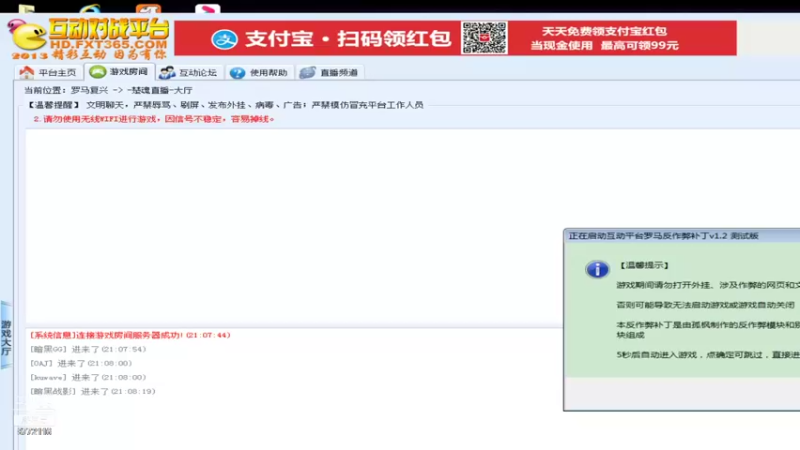Click the pink arrow application icon at top
The width and height of the screenshot is (800, 450).
pyautogui.click(x=208, y=9)
